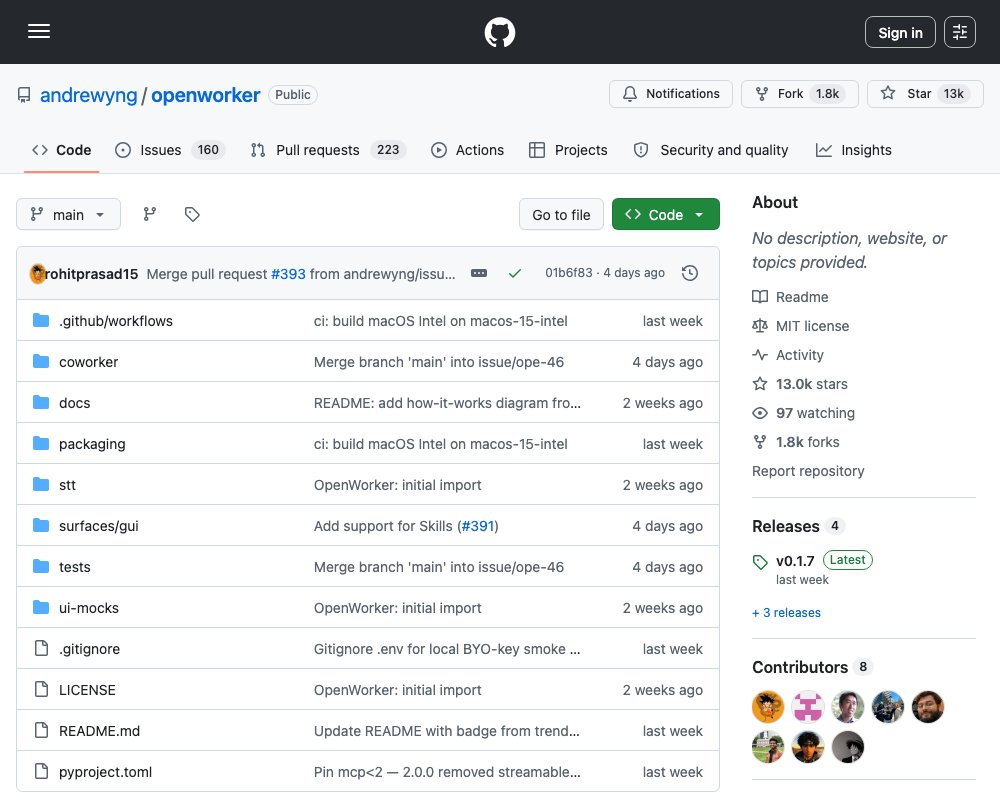1000x800 pixels.
Task: Open the #391 link in surfaces/gui commit
Action: (x=478, y=526)
